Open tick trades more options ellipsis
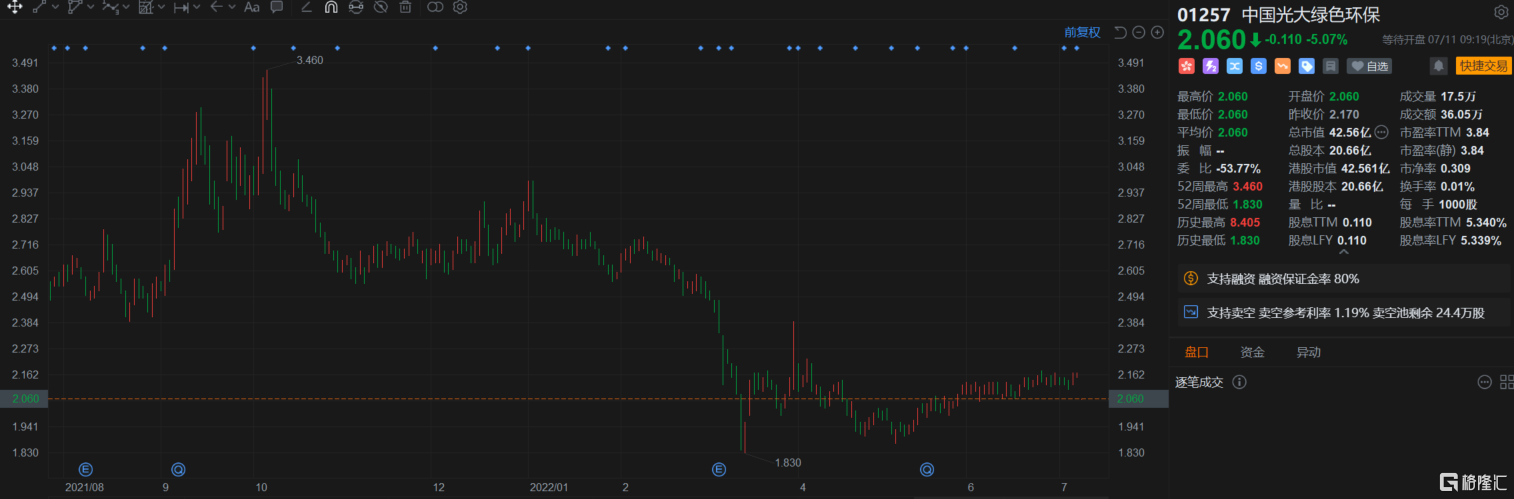The image size is (1514, 499). 1483,382
